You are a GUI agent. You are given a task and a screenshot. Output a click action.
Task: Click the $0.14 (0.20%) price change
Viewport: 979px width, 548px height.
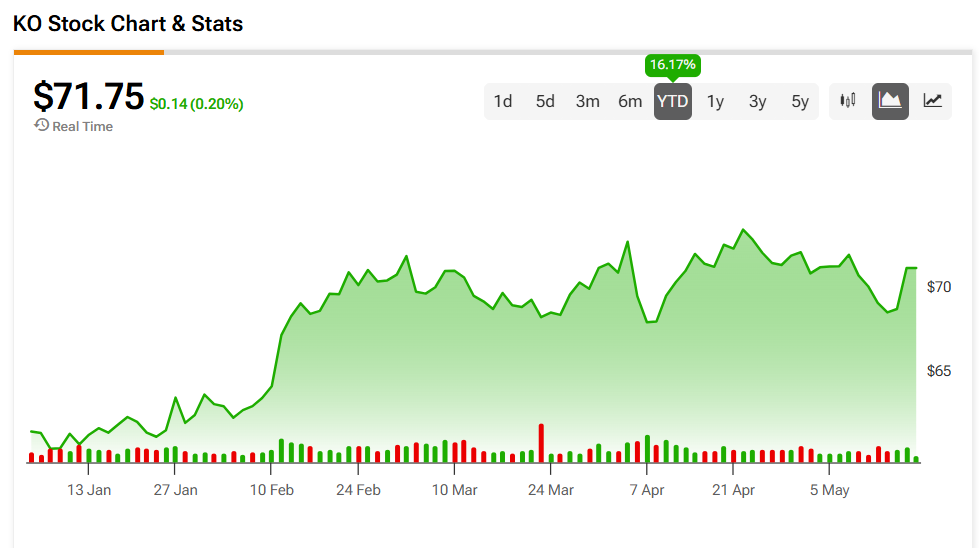pos(197,104)
